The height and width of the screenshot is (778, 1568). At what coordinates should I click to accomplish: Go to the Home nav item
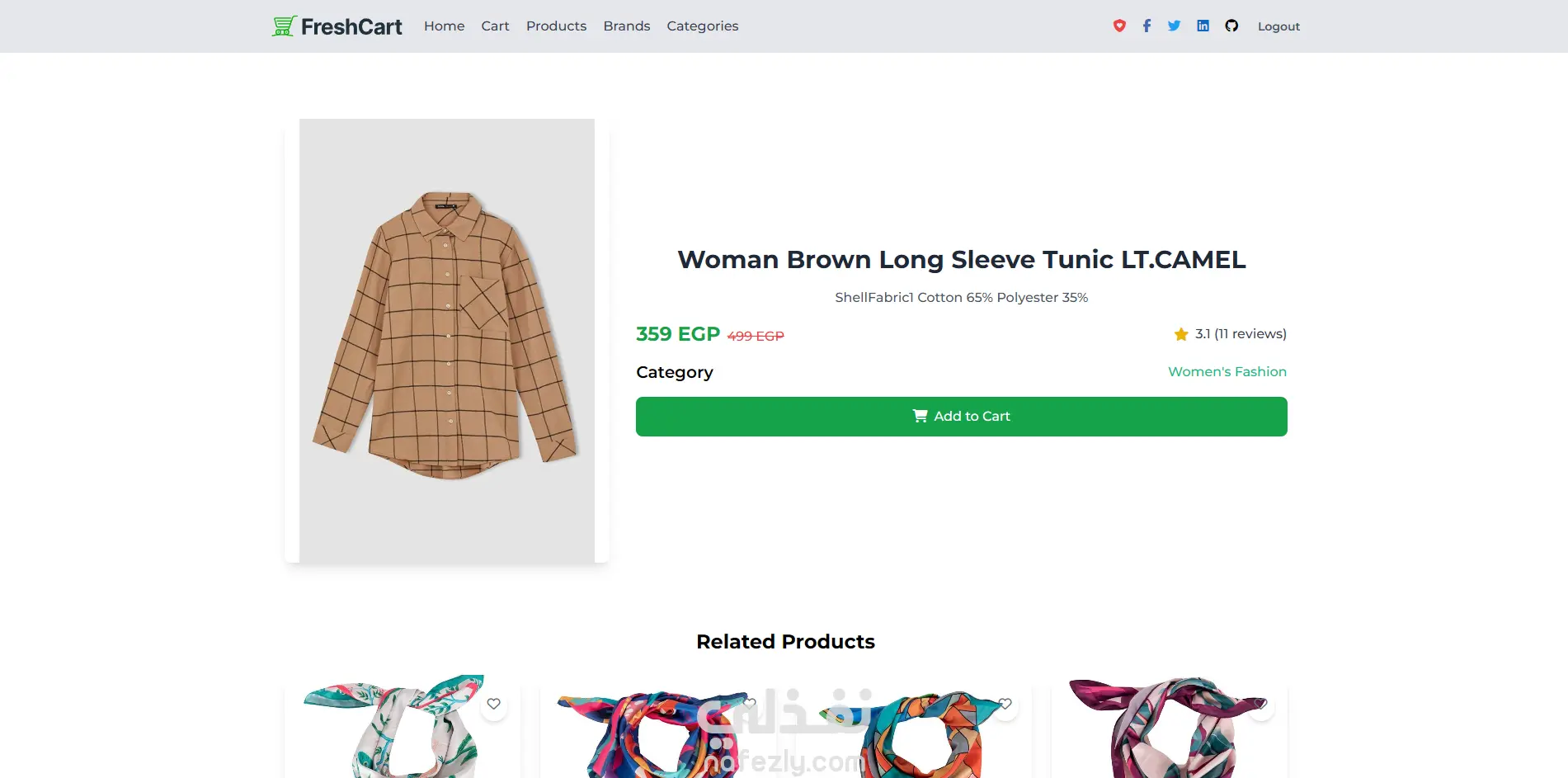pos(444,26)
